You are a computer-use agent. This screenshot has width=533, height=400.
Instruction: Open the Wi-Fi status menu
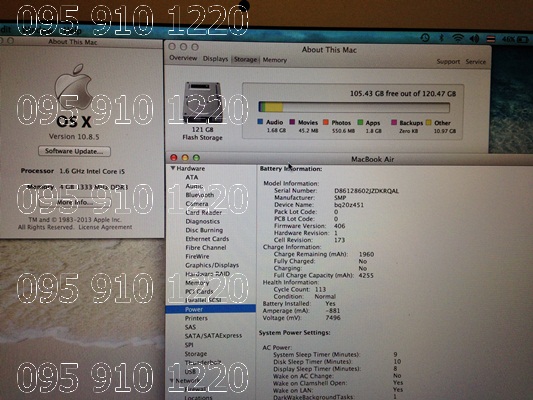tap(458, 38)
